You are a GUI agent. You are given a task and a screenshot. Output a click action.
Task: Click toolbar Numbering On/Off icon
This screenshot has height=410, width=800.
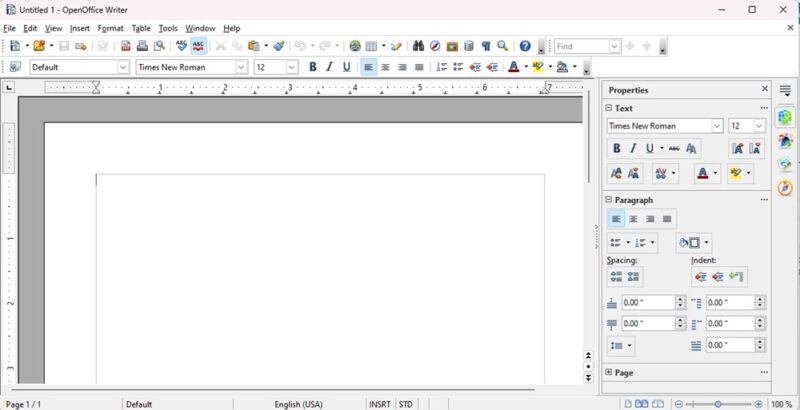442,67
